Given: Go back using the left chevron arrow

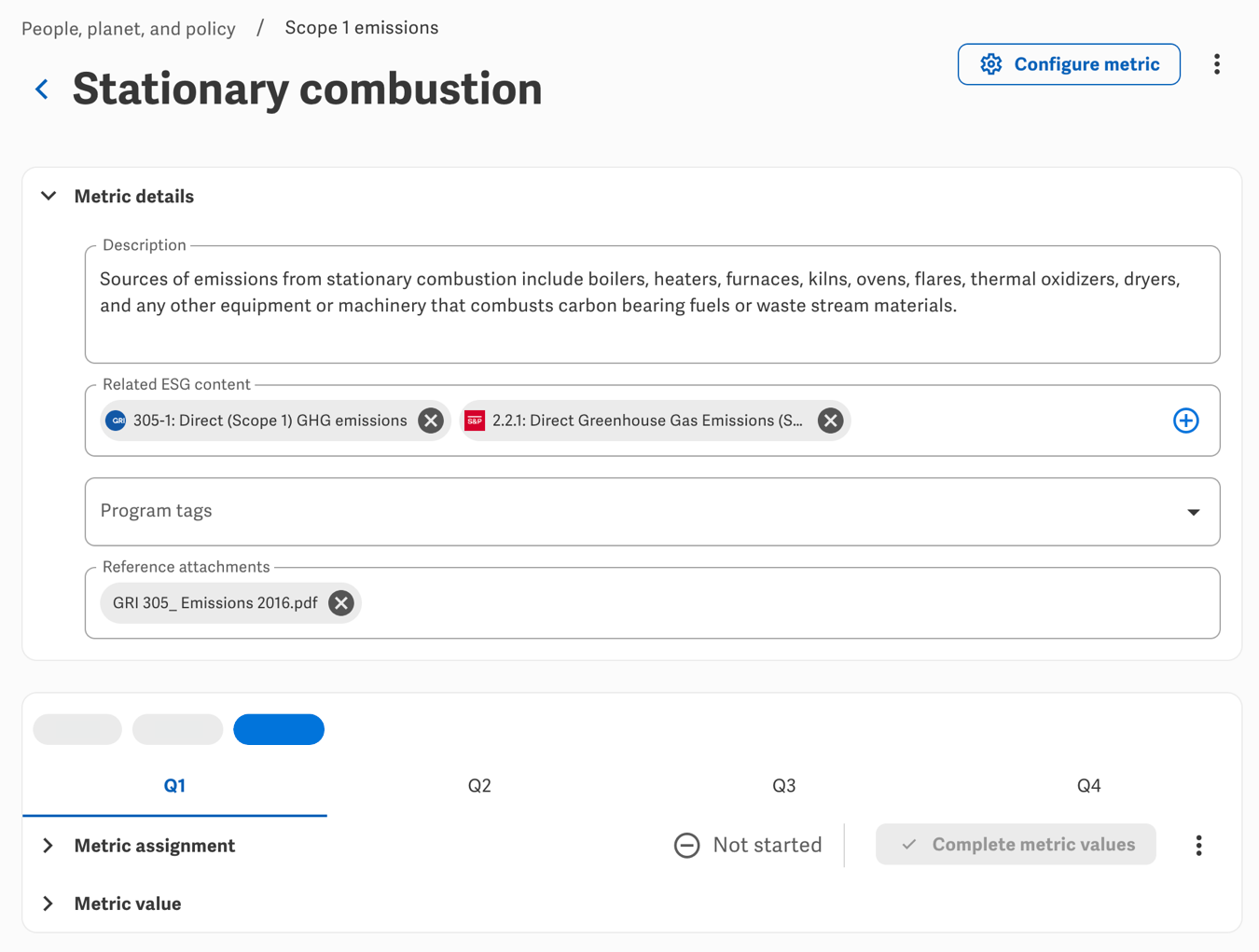Looking at the screenshot, I should tap(42, 90).
